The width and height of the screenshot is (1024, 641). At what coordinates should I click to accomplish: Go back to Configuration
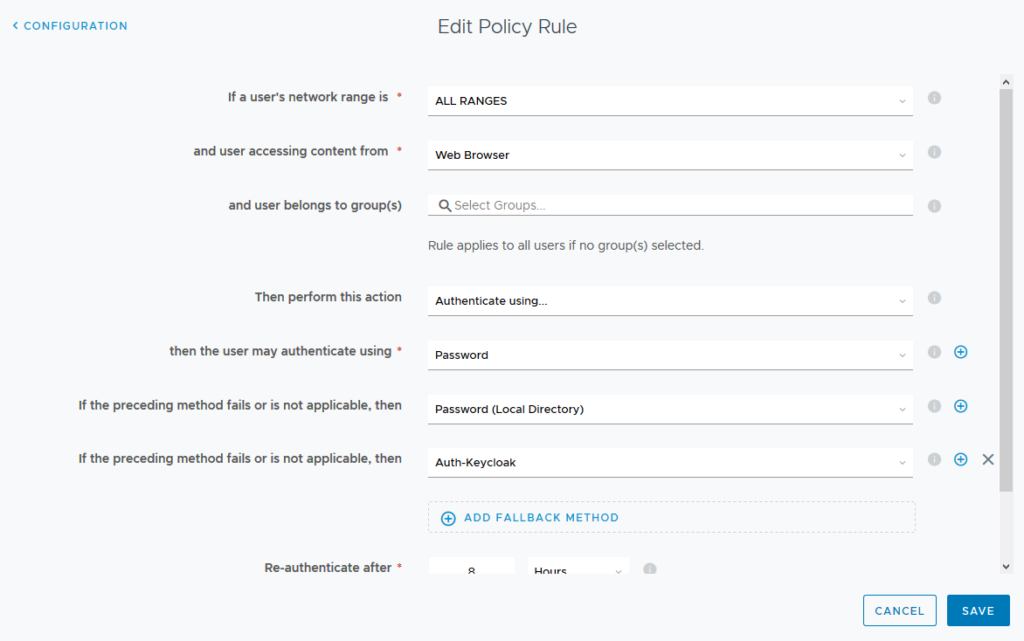click(70, 26)
